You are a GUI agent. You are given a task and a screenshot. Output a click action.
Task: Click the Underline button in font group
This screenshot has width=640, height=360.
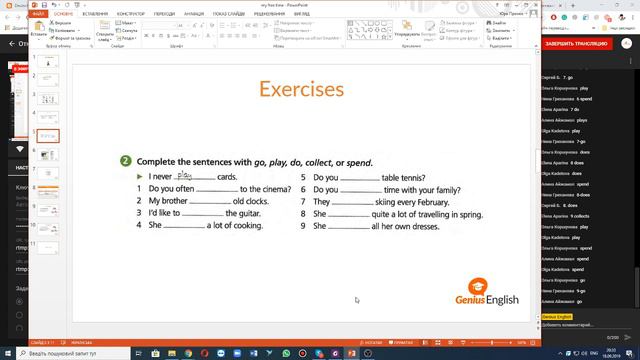161,36
